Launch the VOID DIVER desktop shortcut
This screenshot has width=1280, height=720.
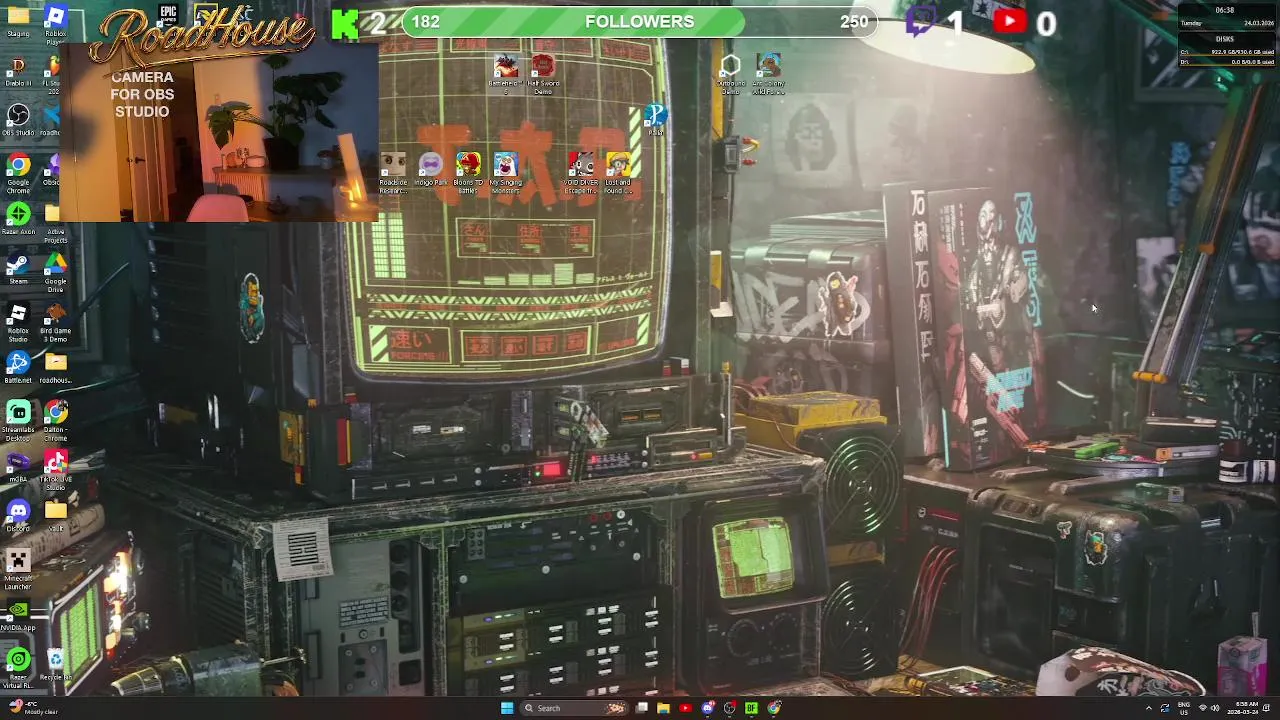[581, 172]
